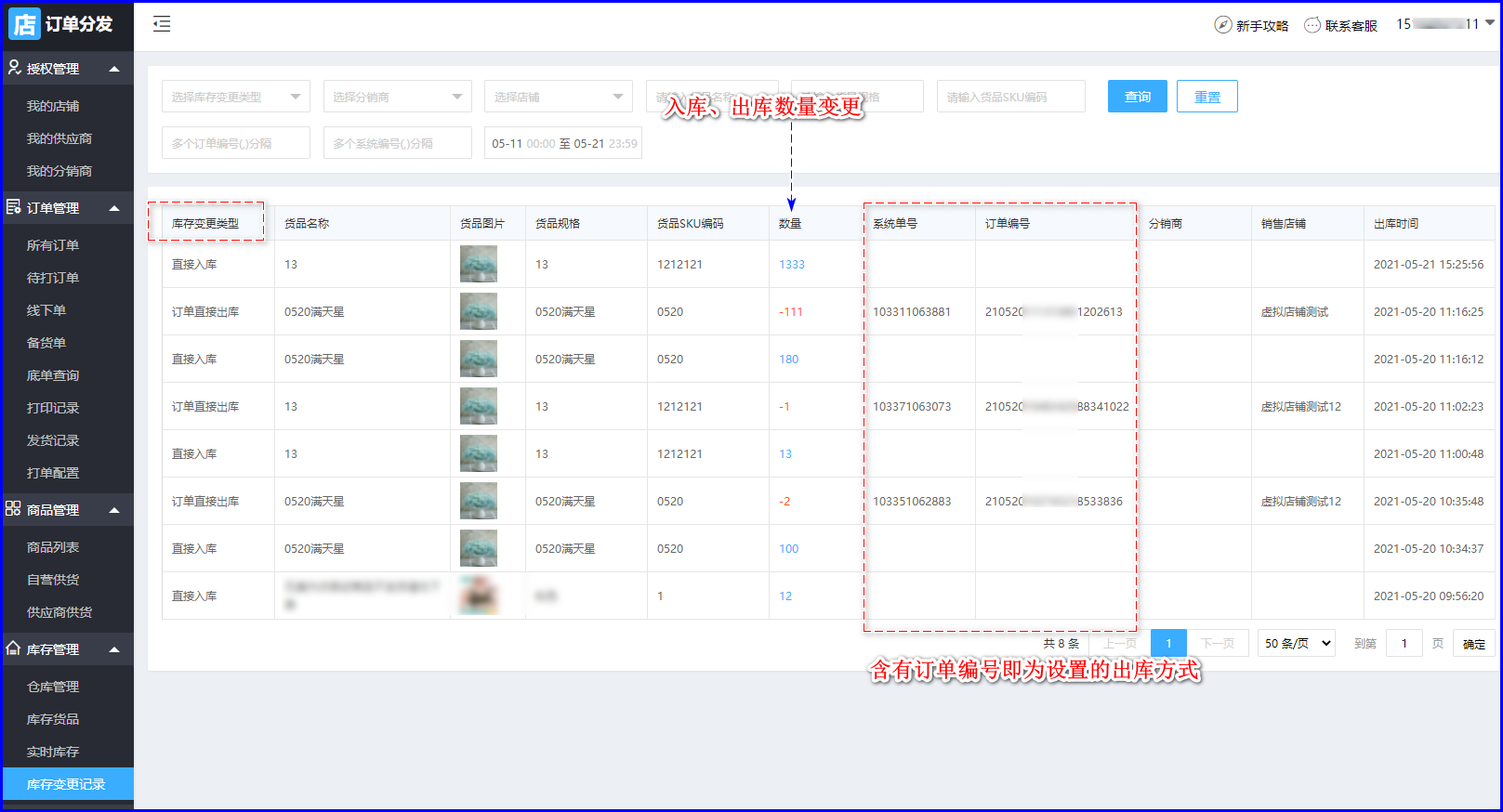Open the 05-11 至 05-21 date range picker
Image resolution: width=1503 pixels, height=812 pixels.
point(563,143)
